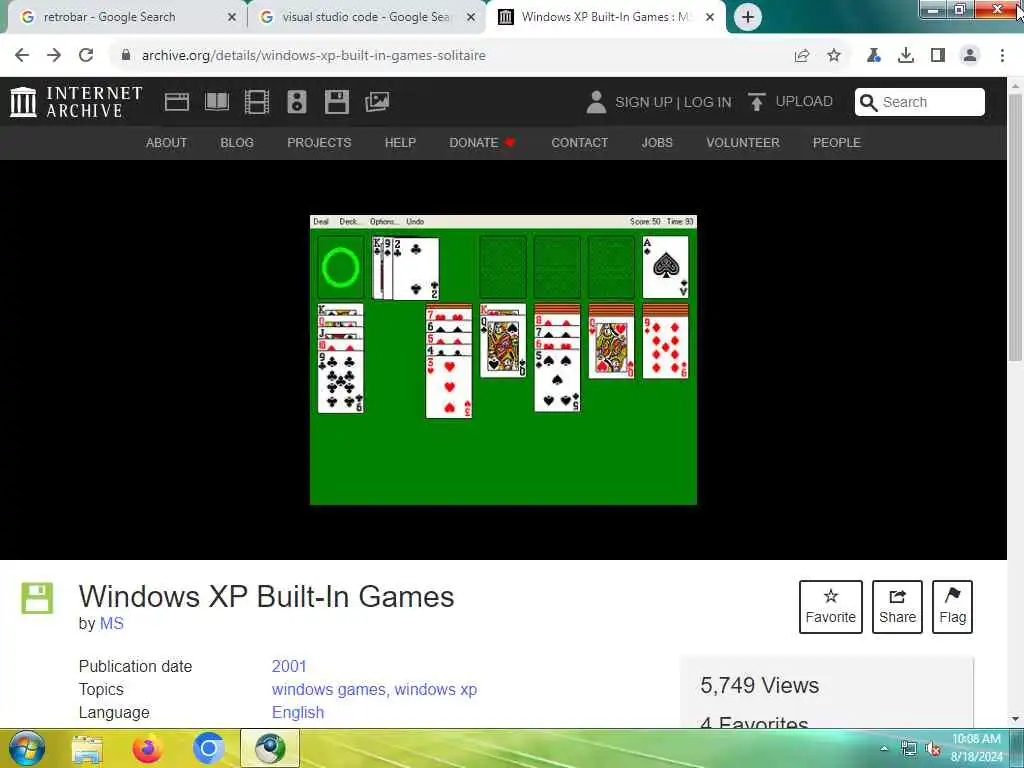
Task: Show hidden system tray icons
Action: [884, 749]
